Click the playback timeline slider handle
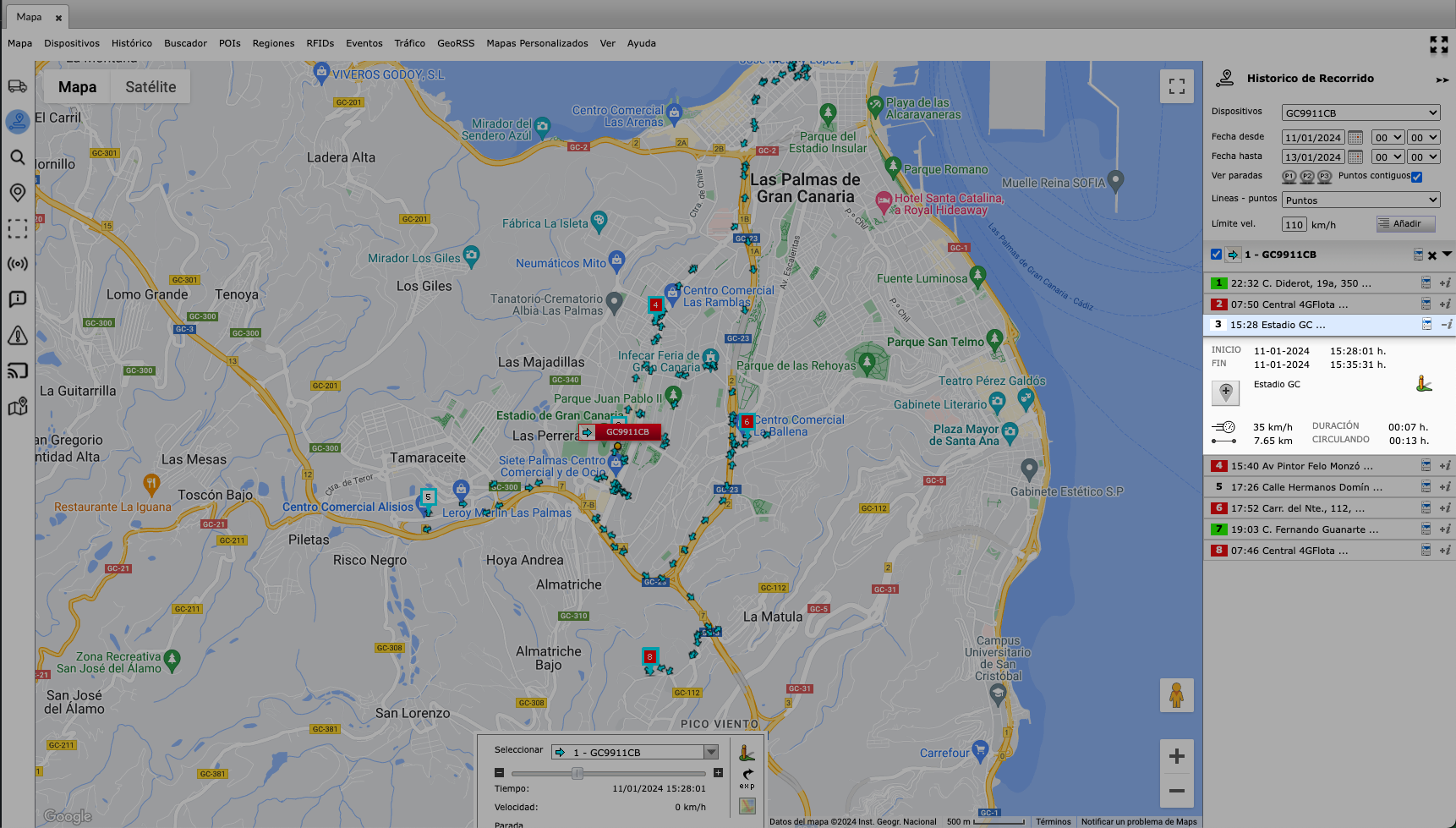1456x828 pixels. coord(577,773)
